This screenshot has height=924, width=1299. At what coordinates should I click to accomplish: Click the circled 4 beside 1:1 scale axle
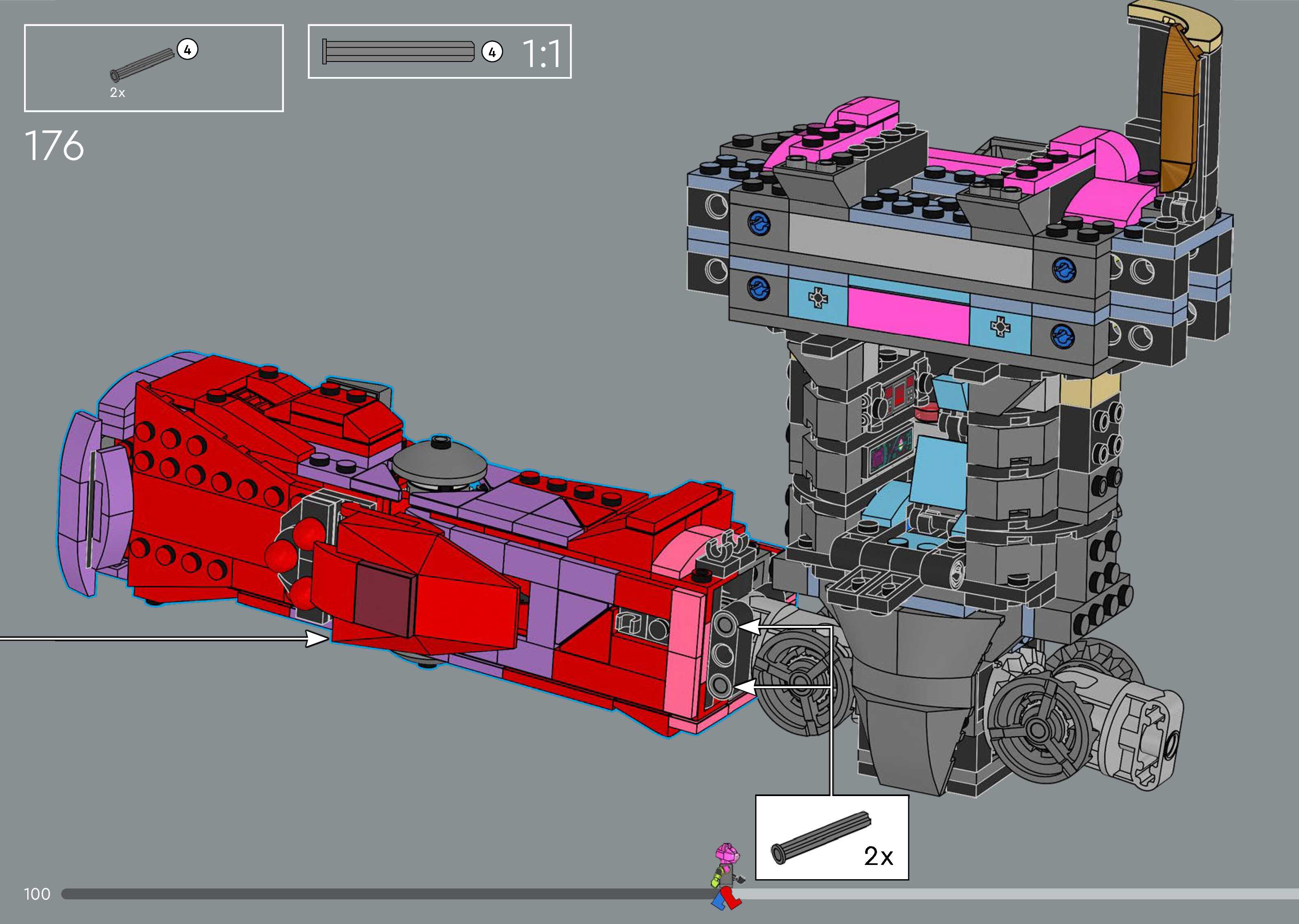(x=492, y=52)
